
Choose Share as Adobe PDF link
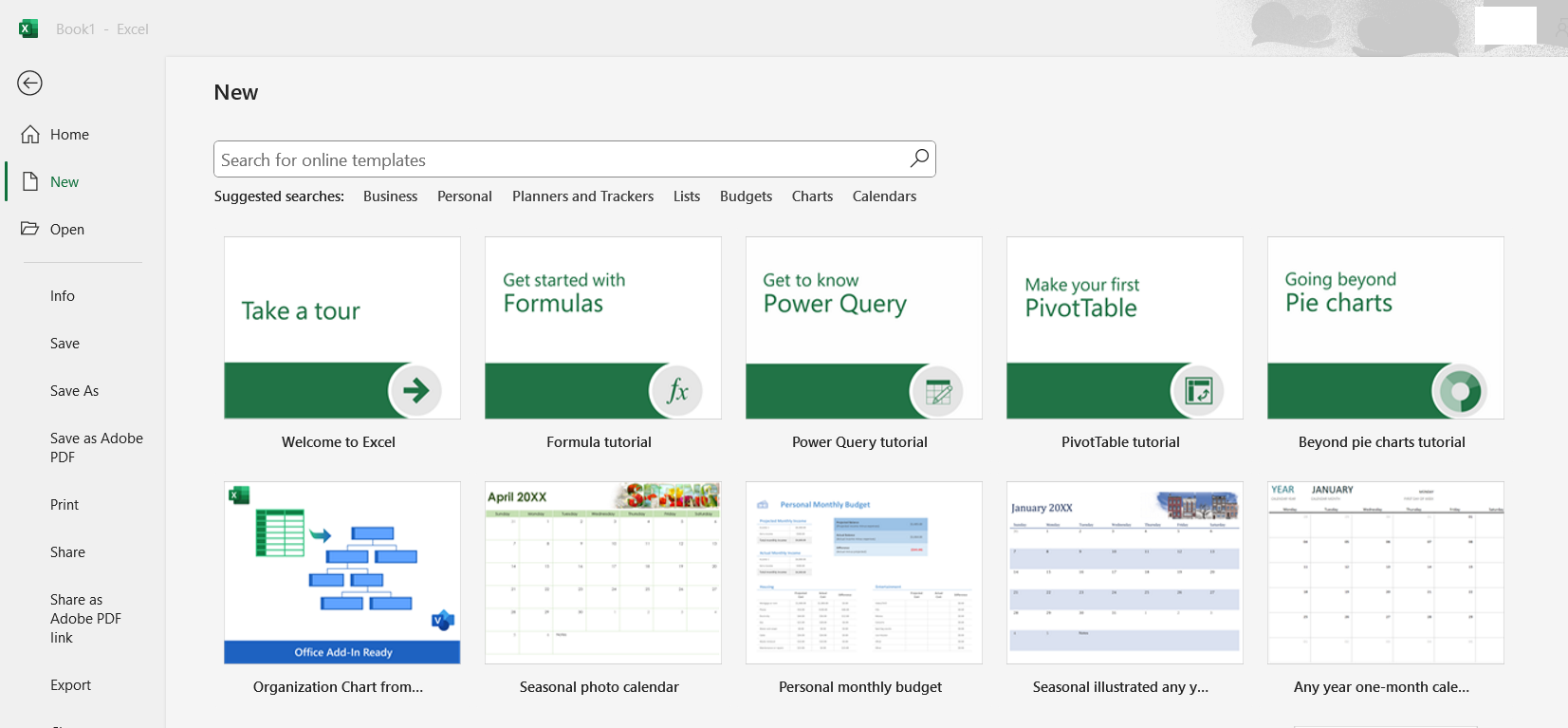[x=85, y=619]
